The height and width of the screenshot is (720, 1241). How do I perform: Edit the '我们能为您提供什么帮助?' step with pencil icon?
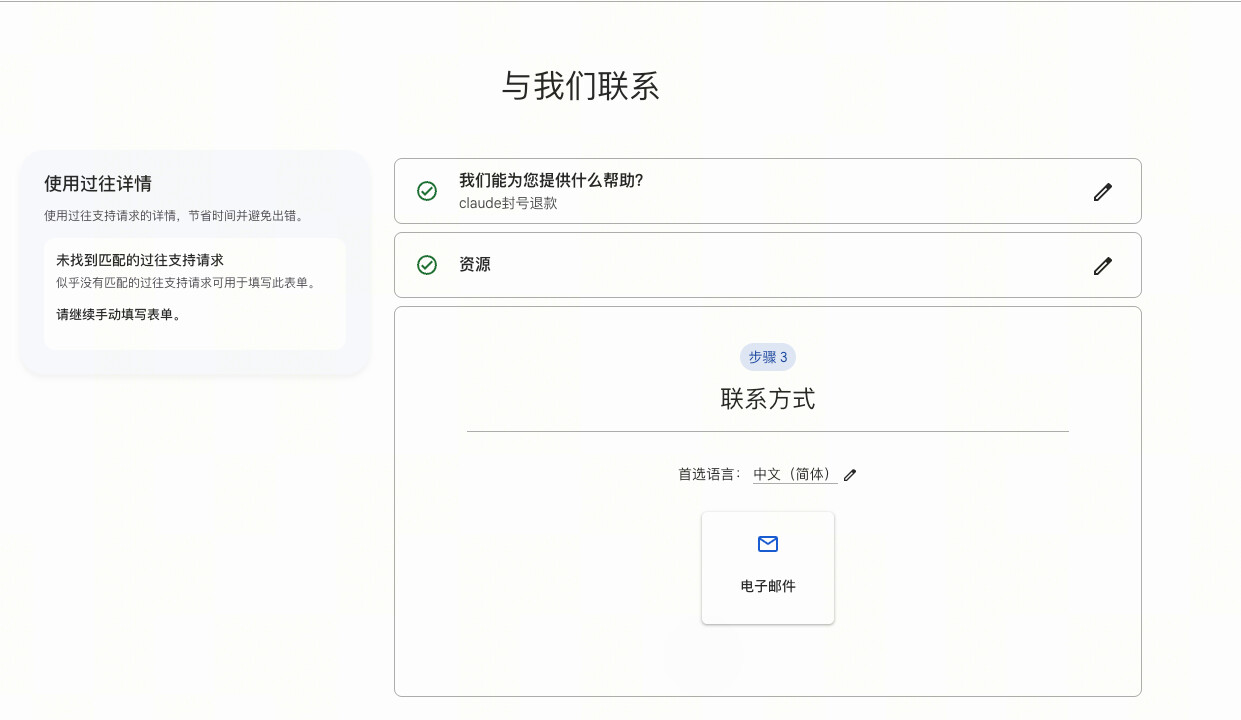(1102, 191)
